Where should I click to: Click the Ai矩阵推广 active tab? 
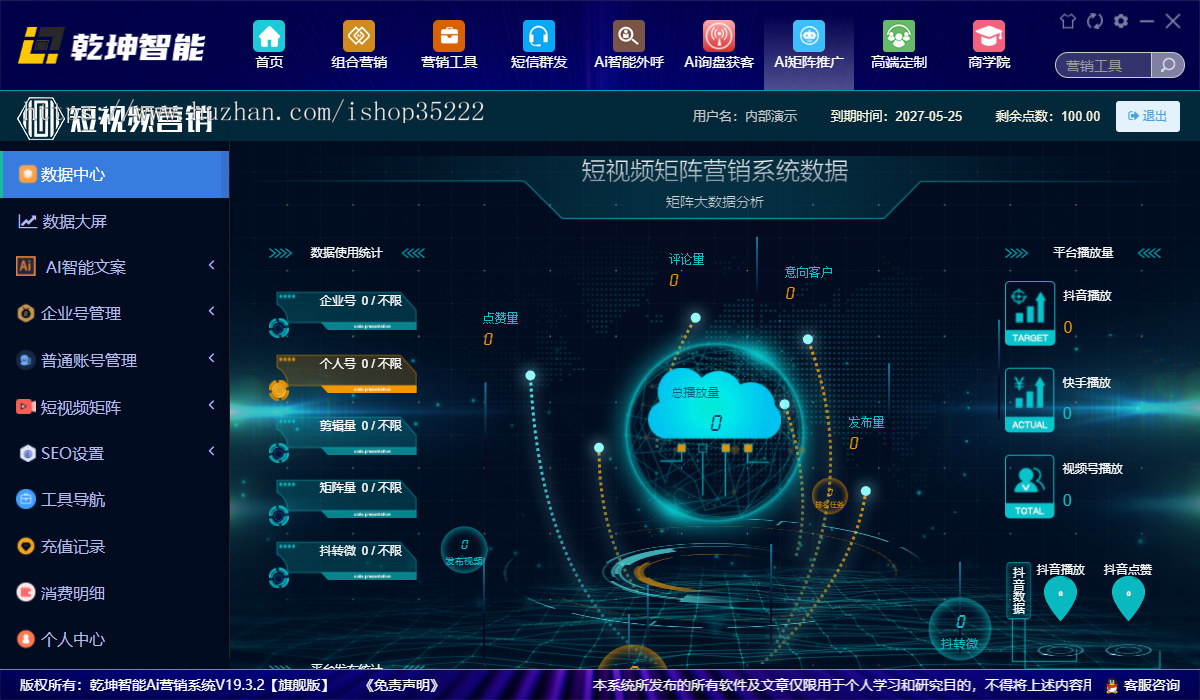pyautogui.click(x=809, y=45)
